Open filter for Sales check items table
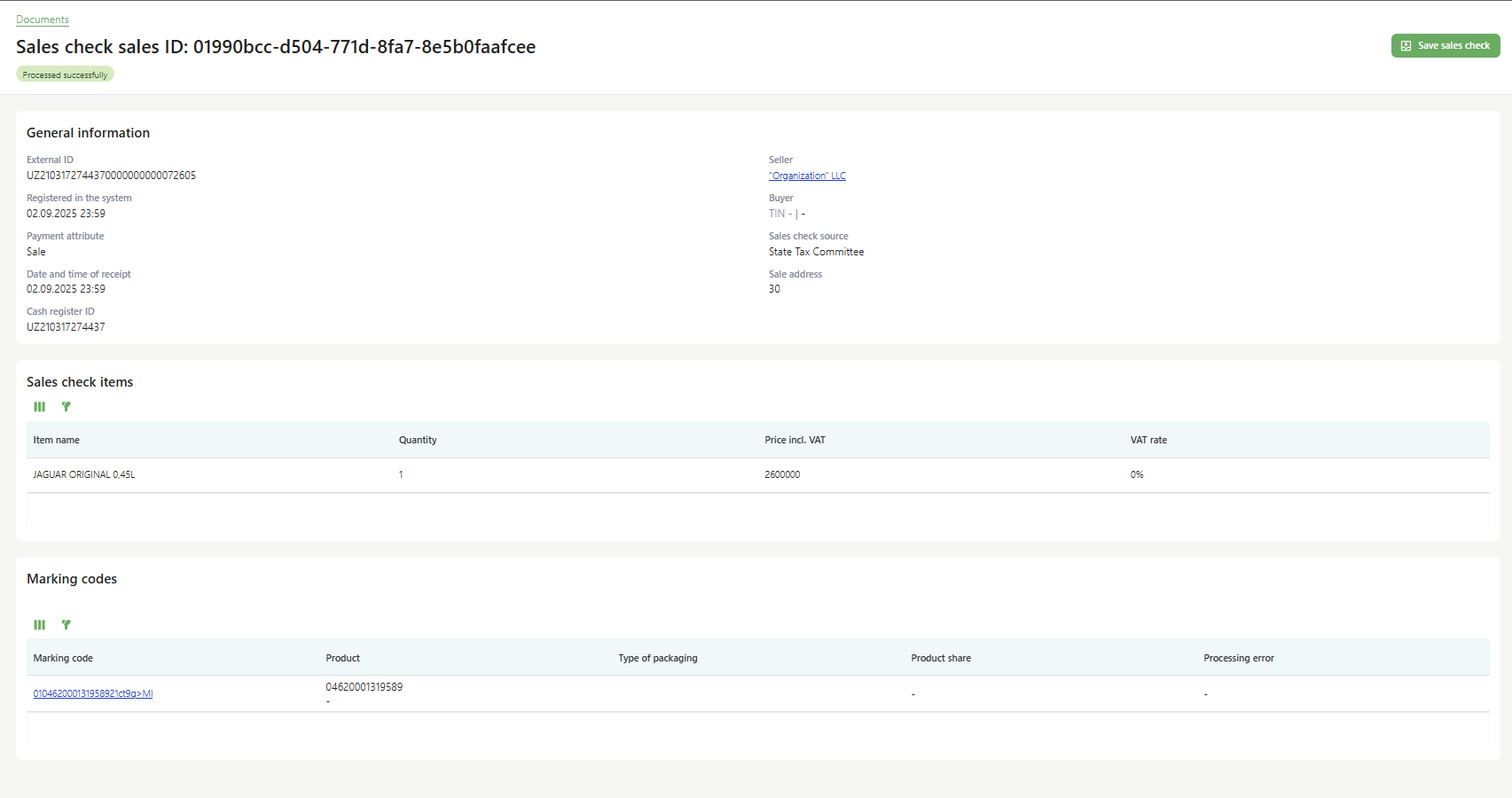1512x798 pixels. pos(66,407)
